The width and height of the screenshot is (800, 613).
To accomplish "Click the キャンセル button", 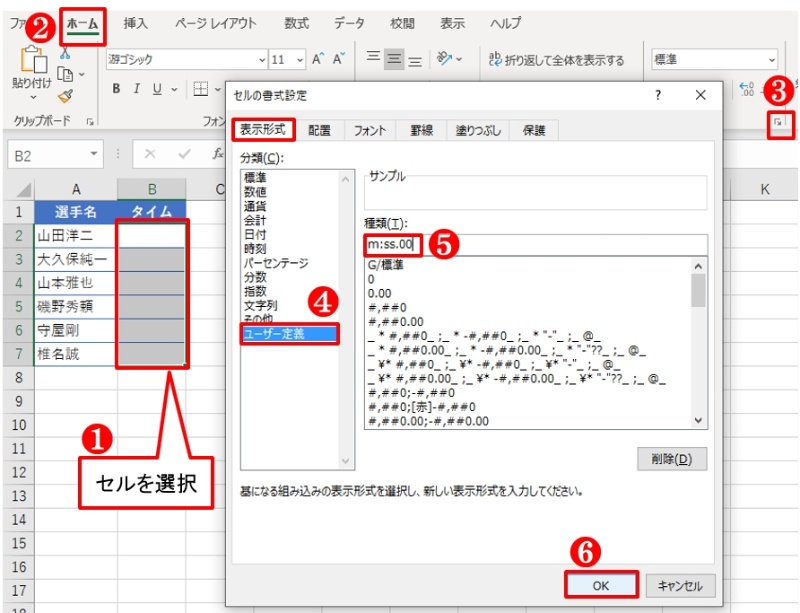I will coord(680,585).
